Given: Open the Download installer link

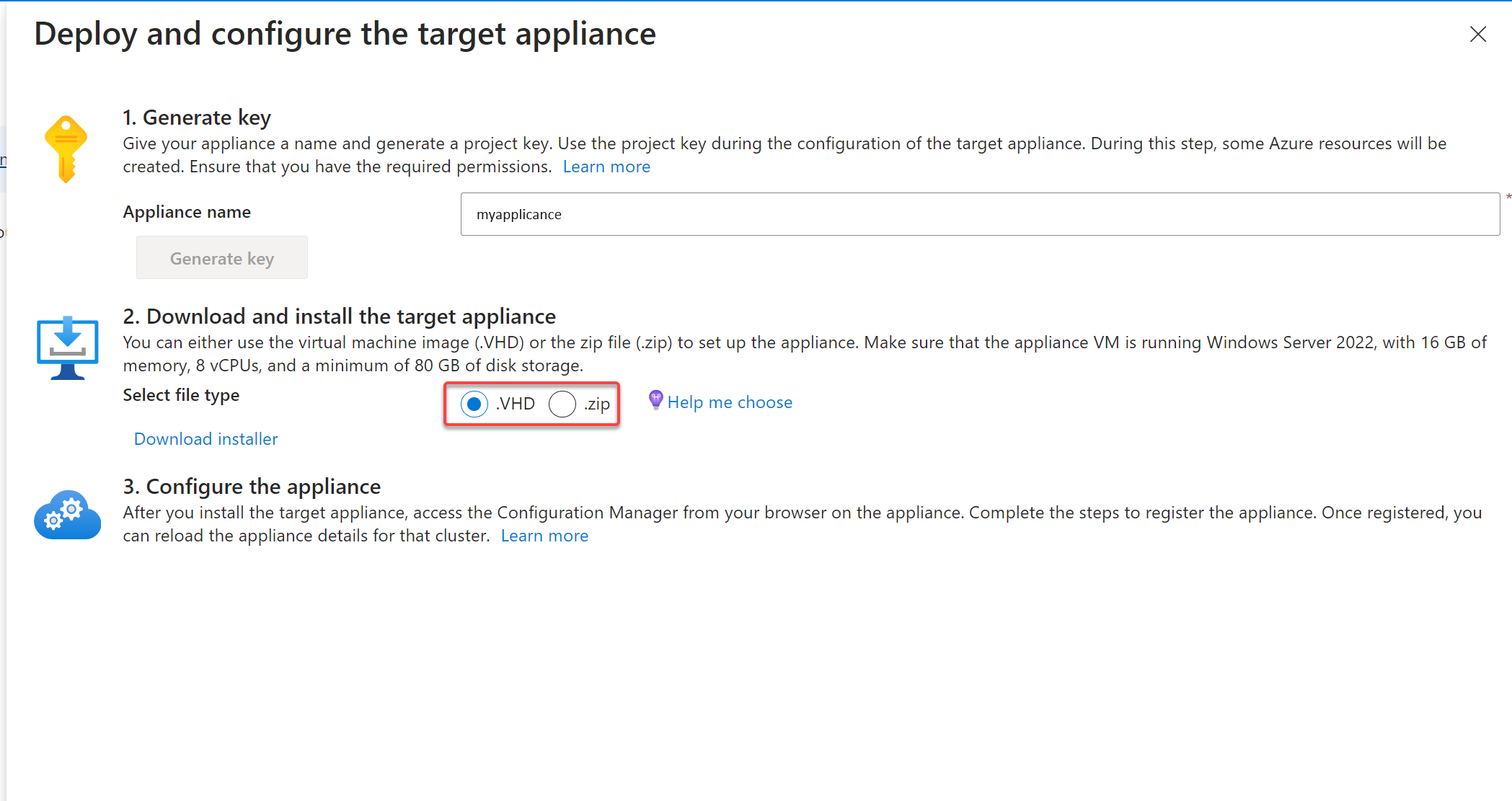Looking at the screenshot, I should click(x=205, y=438).
